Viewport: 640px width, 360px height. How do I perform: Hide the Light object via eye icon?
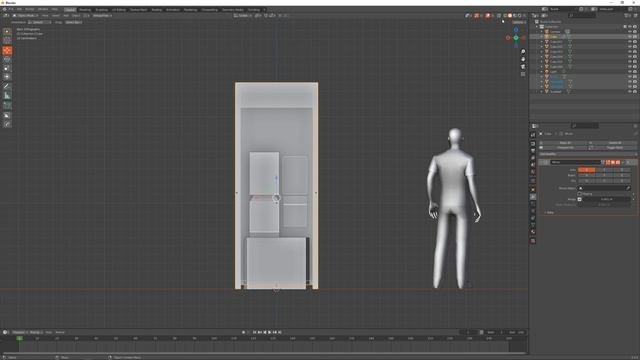(630, 71)
